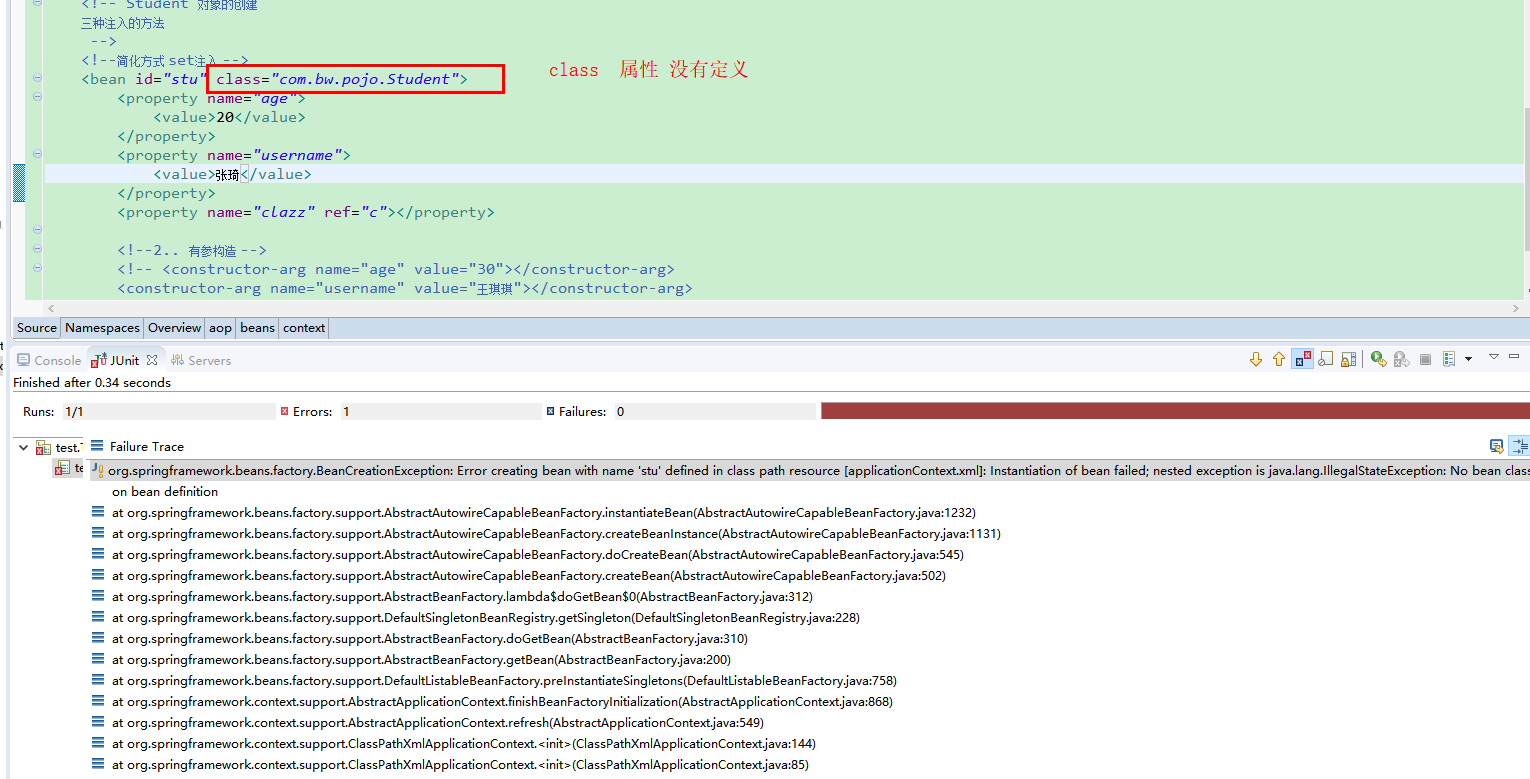Toggle Scroll Lock in JUnit toolbar
The height and width of the screenshot is (779, 1530).
pos(1348,358)
